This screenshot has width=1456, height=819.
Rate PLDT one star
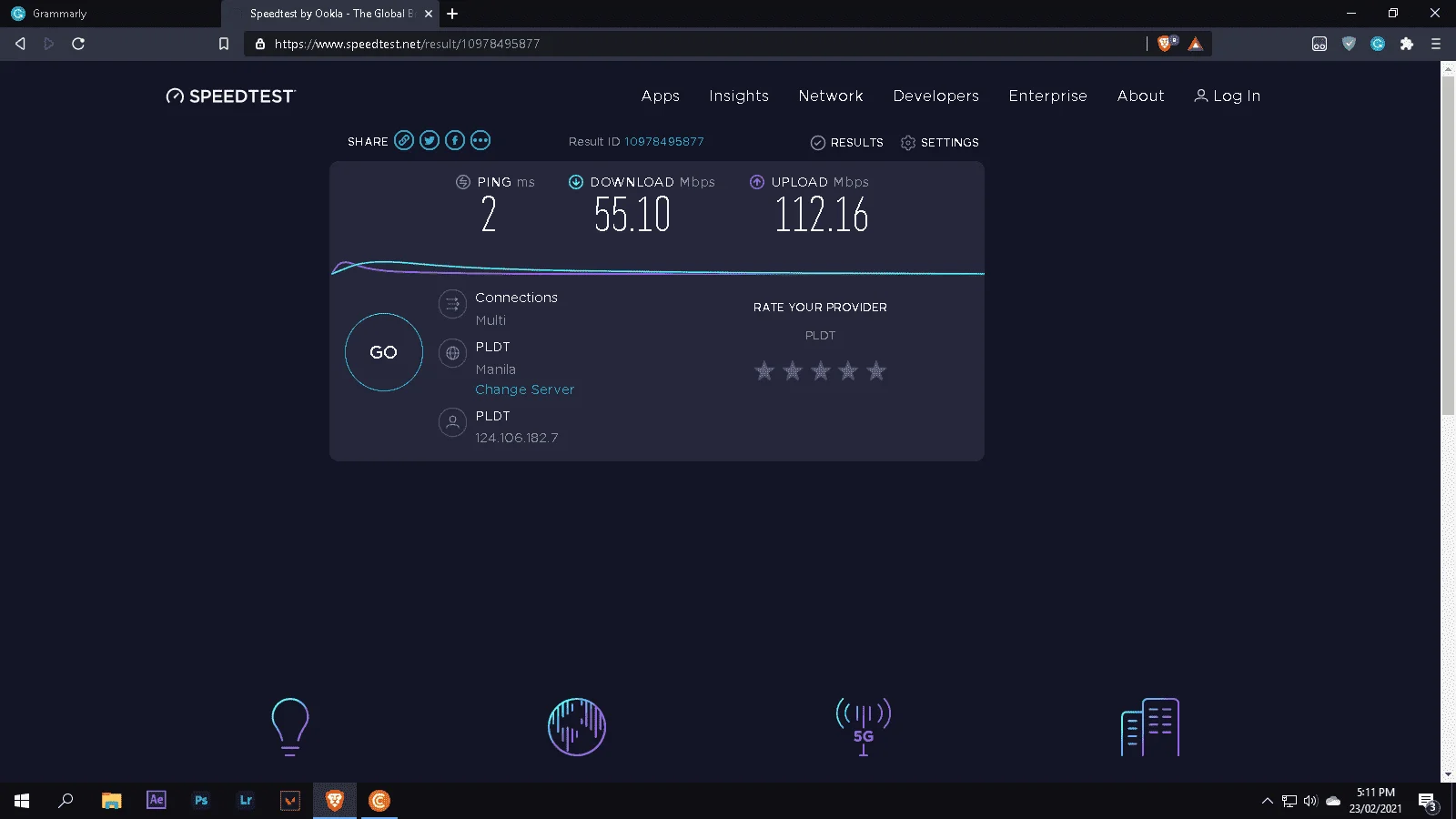pyautogui.click(x=764, y=370)
